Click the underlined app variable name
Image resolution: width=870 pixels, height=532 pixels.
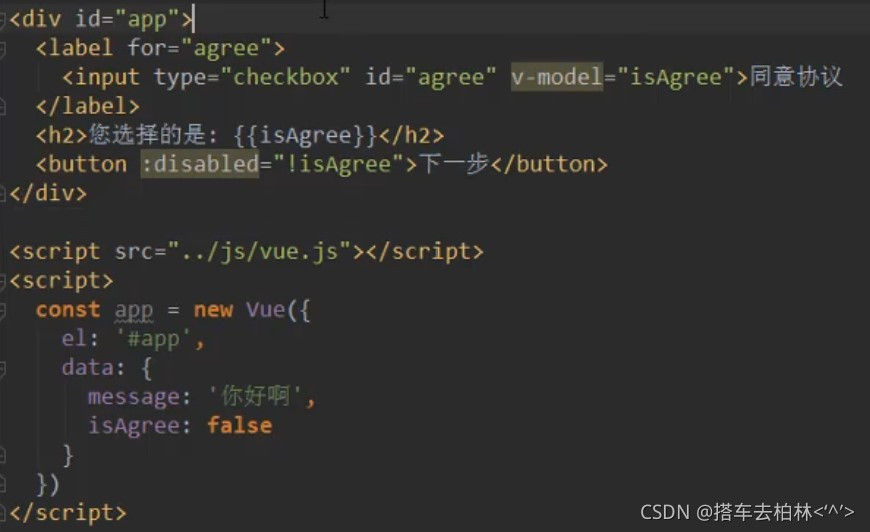pyautogui.click(x=134, y=311)
